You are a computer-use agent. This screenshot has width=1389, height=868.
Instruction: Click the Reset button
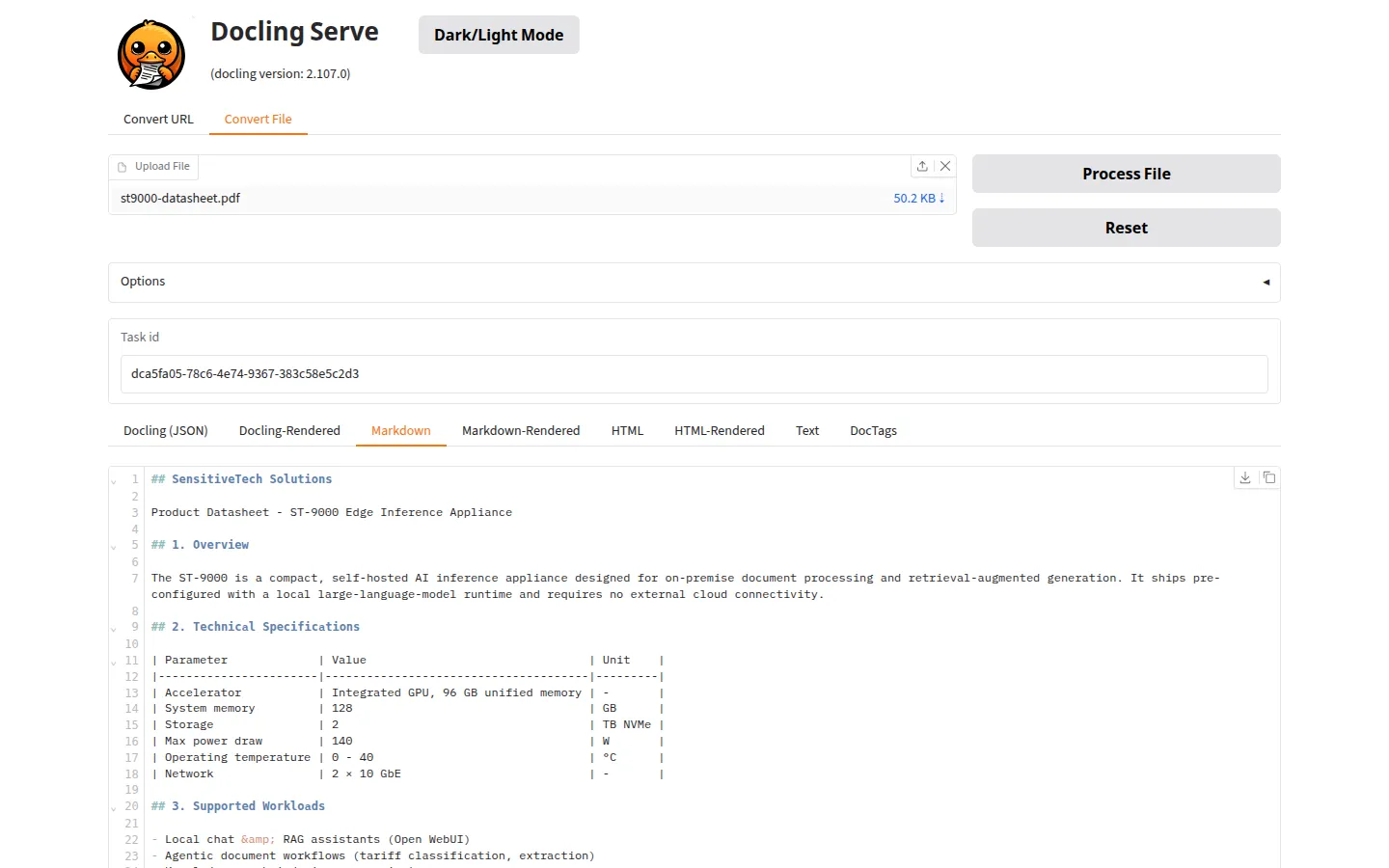1127,228
